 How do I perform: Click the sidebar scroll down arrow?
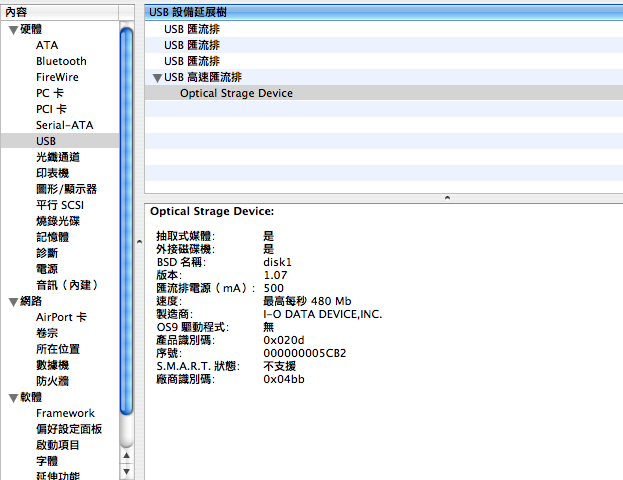[127, 472]
